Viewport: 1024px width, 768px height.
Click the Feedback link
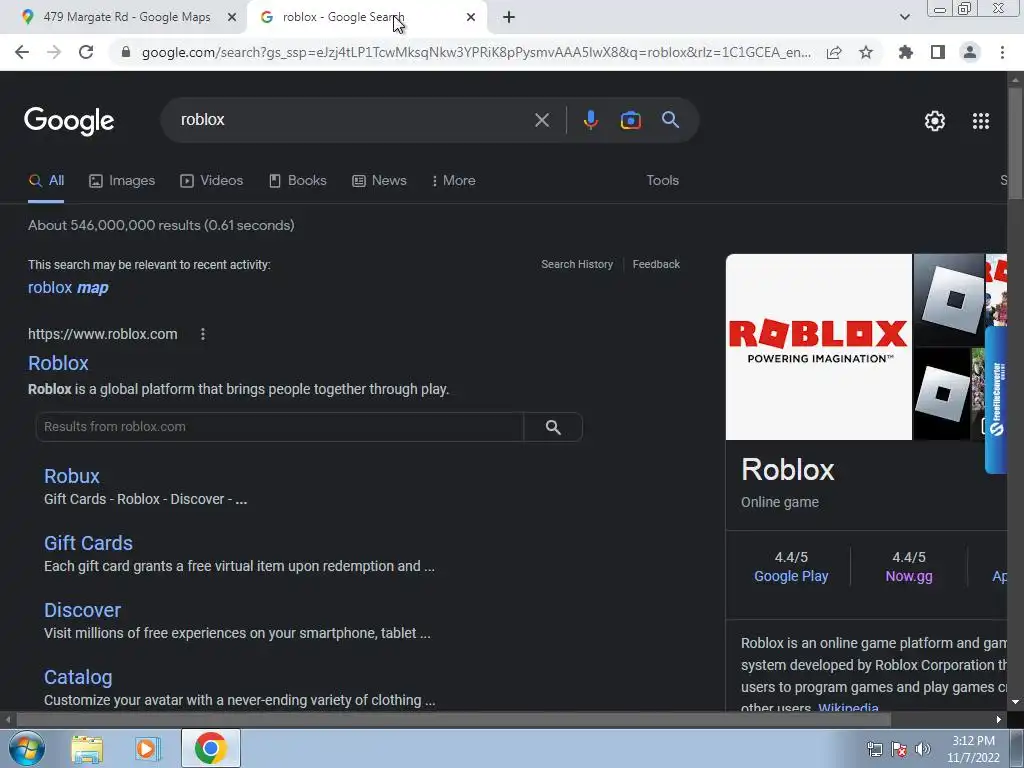pos(656,264)
